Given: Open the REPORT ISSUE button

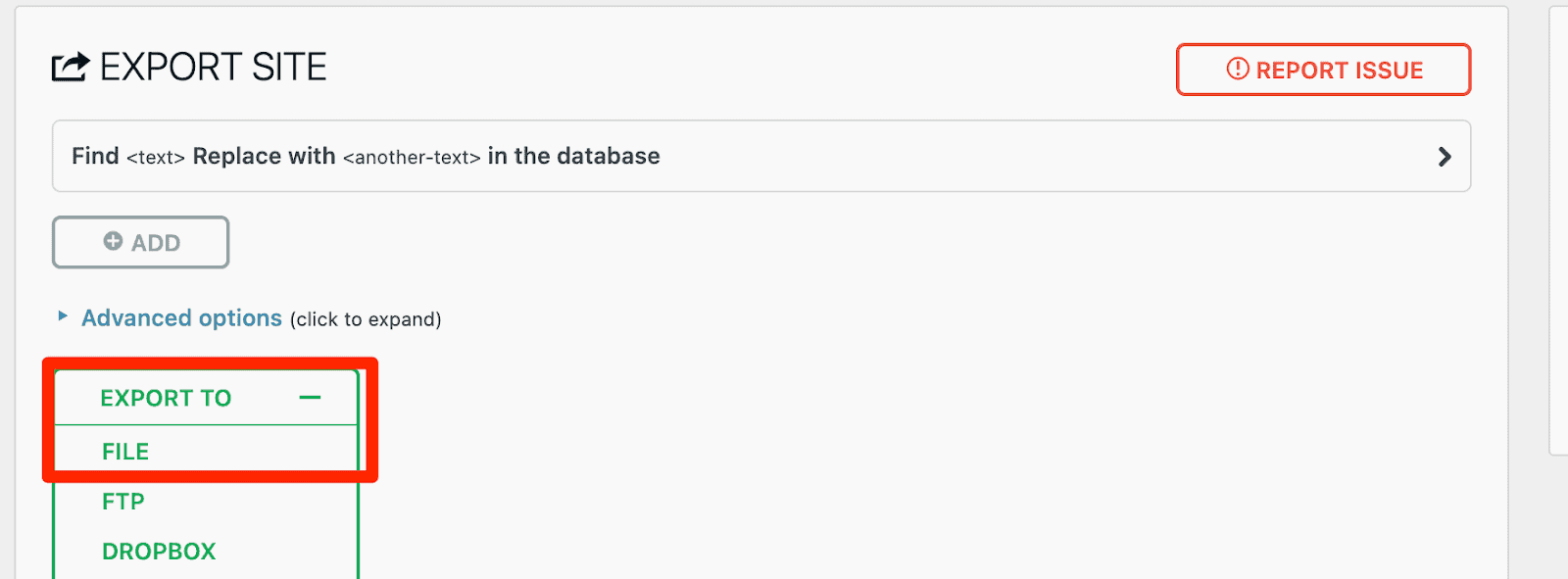Looking at the screenshot, I should click(x=1323, y=70).
